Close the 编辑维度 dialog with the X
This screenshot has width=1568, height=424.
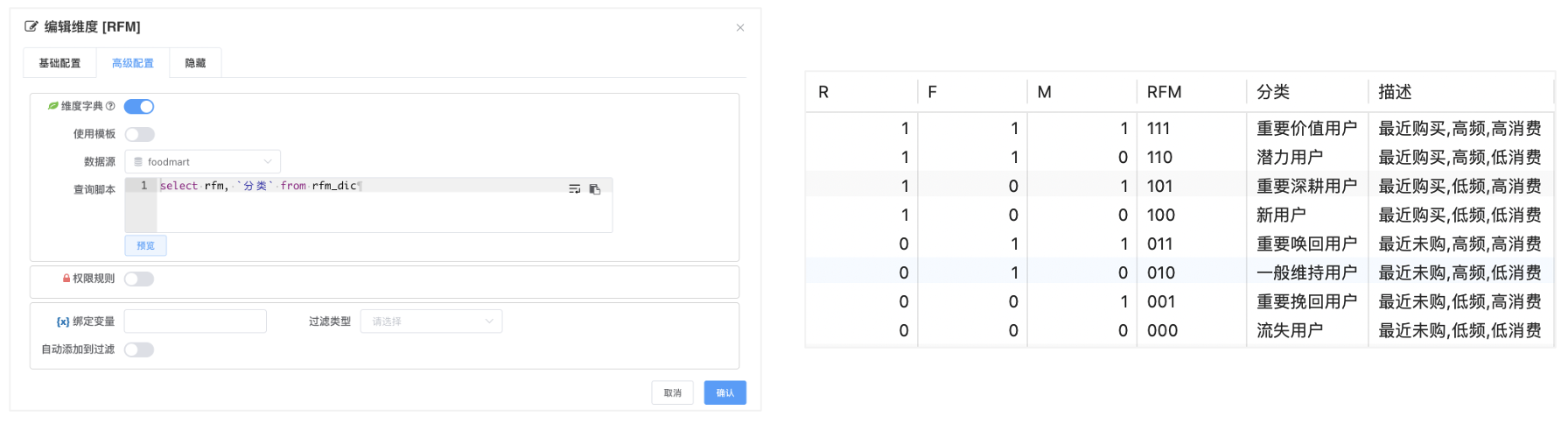pos(740,28)
